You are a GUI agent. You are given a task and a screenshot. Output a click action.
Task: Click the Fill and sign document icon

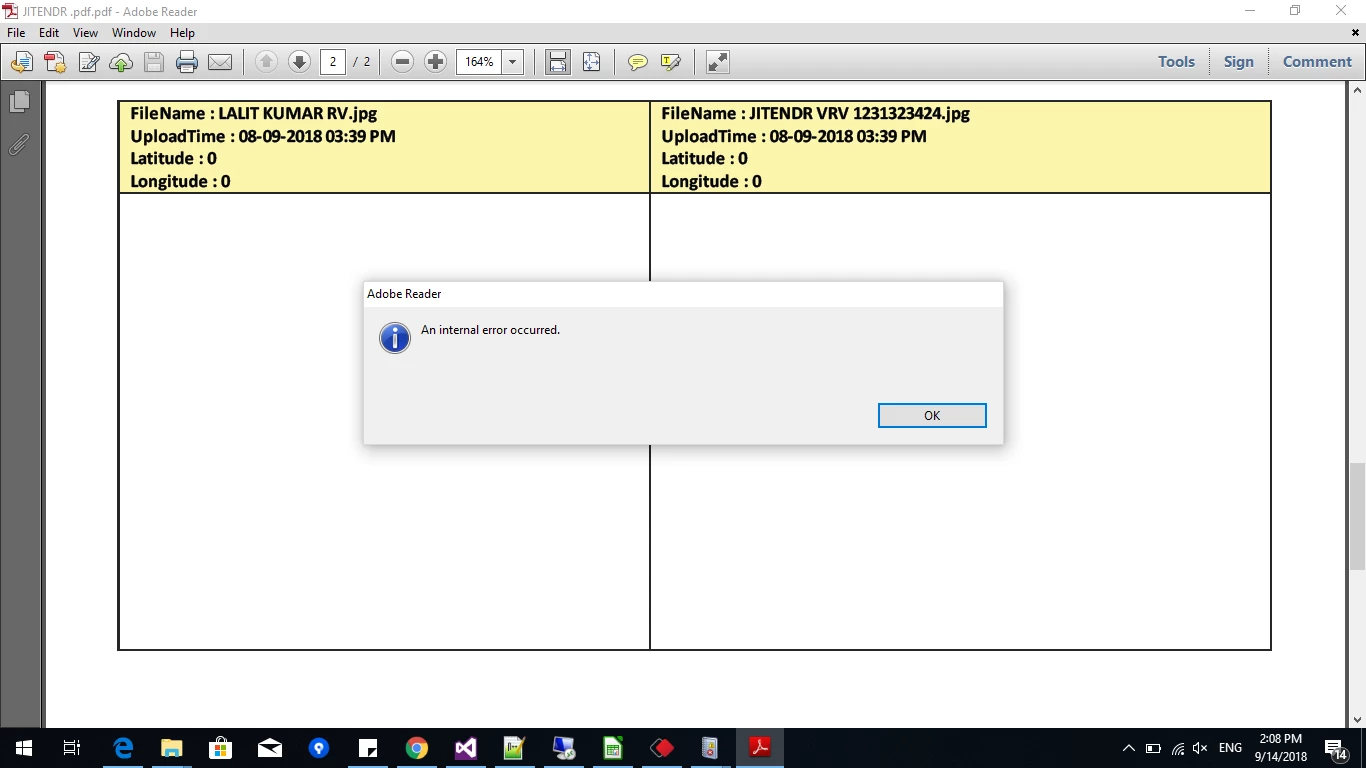click(88, 62)
